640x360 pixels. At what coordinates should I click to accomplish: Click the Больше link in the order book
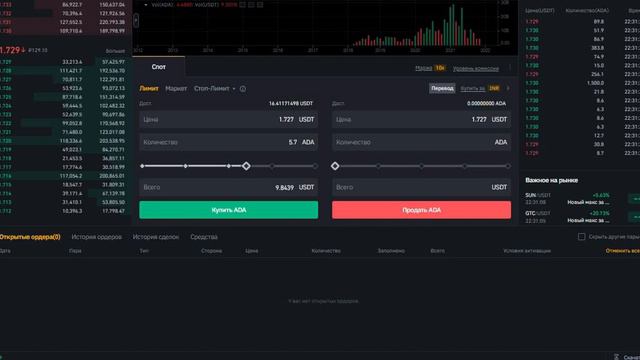(116, 51)
